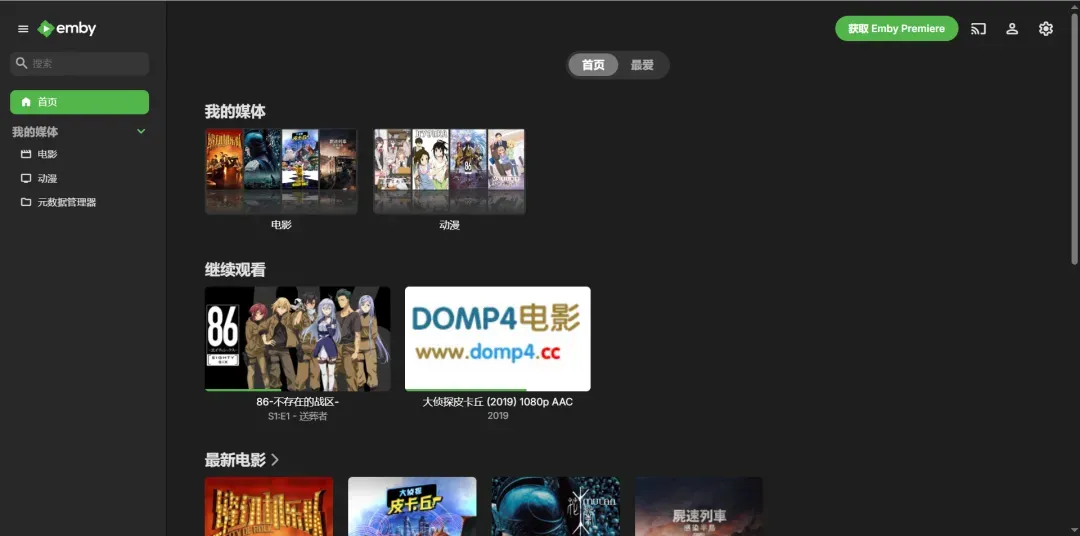Open the user profile icon
1080x536 pixels.
[1012, 29]
